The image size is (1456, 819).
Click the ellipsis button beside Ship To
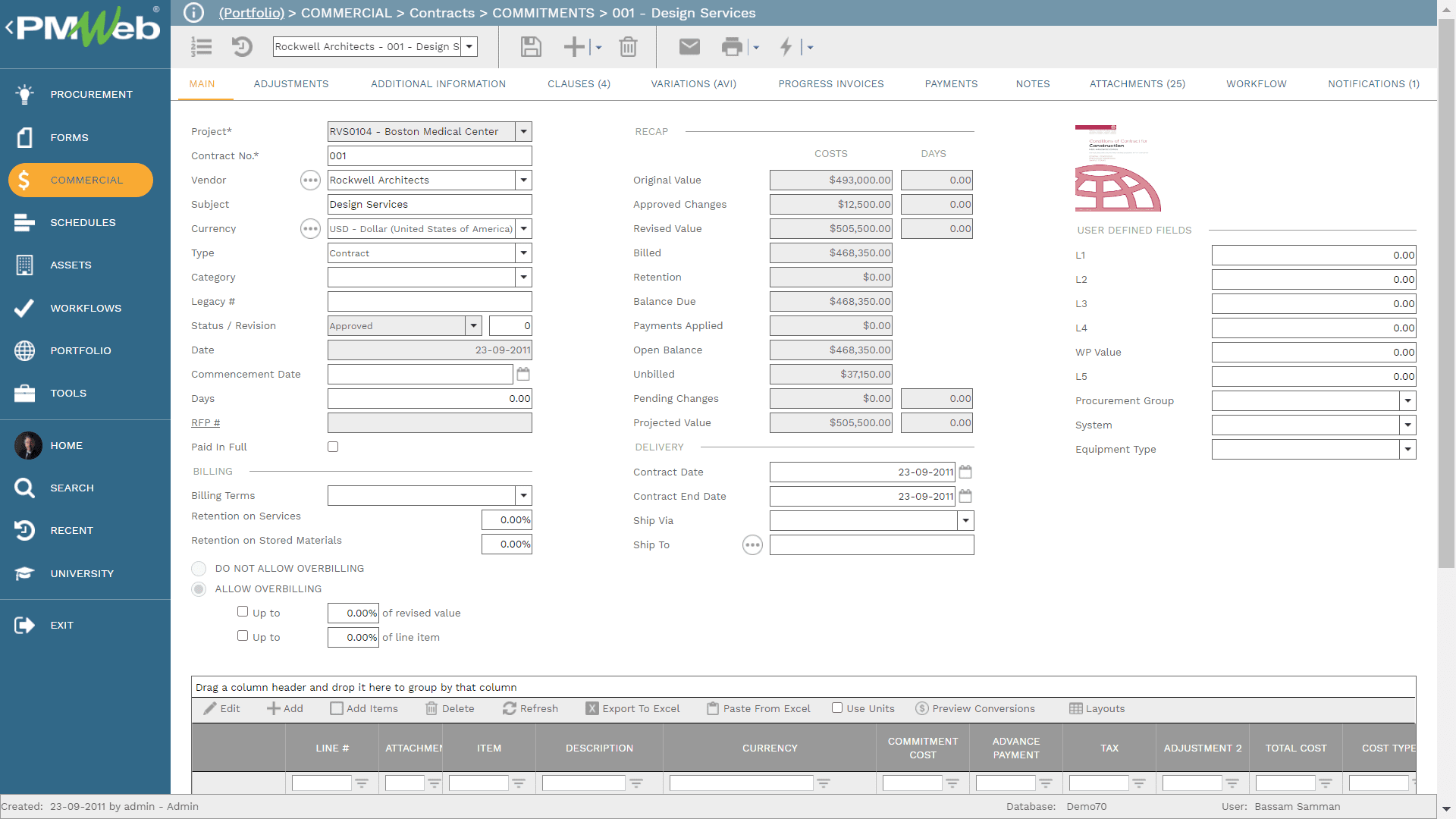pos(752,544)
